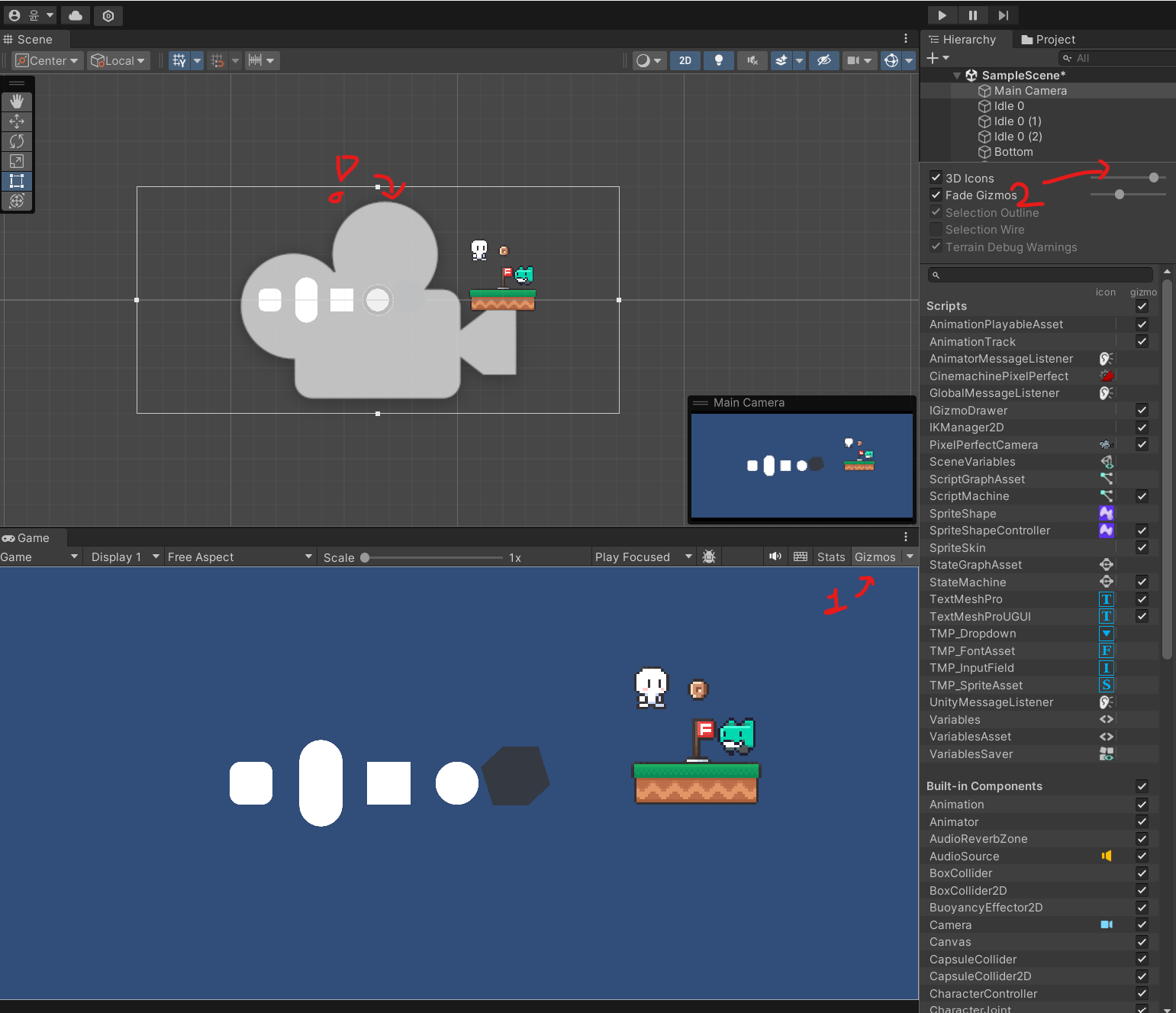
Task: Open the Local orientation dropdown
Action: click(x=118, y=60)
